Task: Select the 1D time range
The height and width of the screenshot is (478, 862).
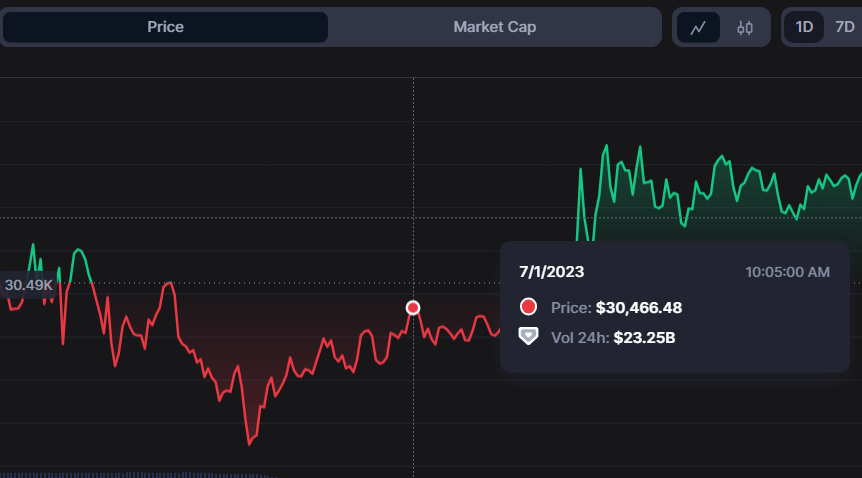Action: (804, 27)
